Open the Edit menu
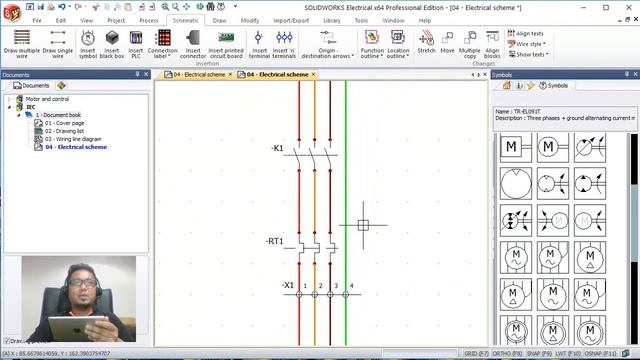640x360 pixels. coord(61,20)
